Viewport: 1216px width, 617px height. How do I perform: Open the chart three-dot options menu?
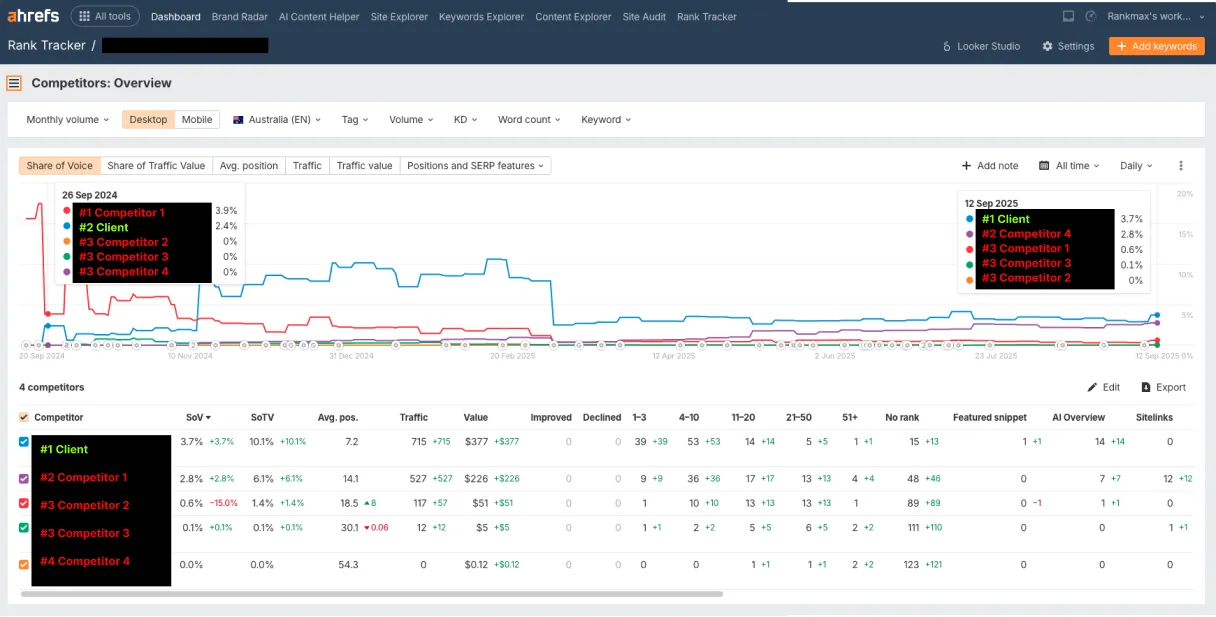pos(1181,166)
